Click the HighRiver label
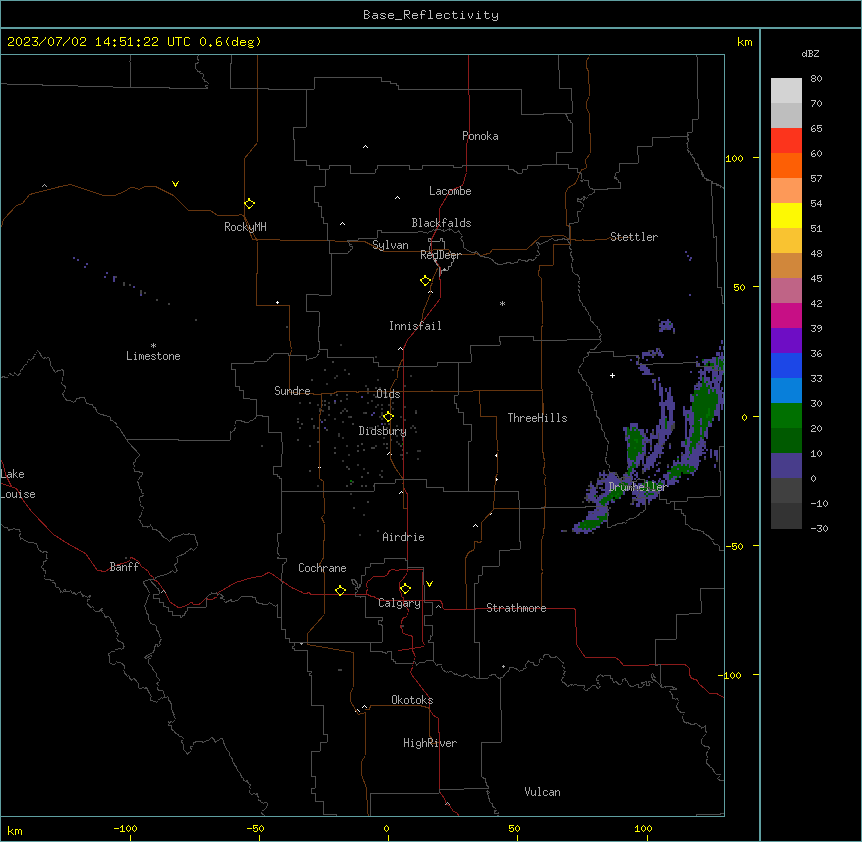This screenshot has height=842, width=862. pyautogui.click(x=430, y=743)
